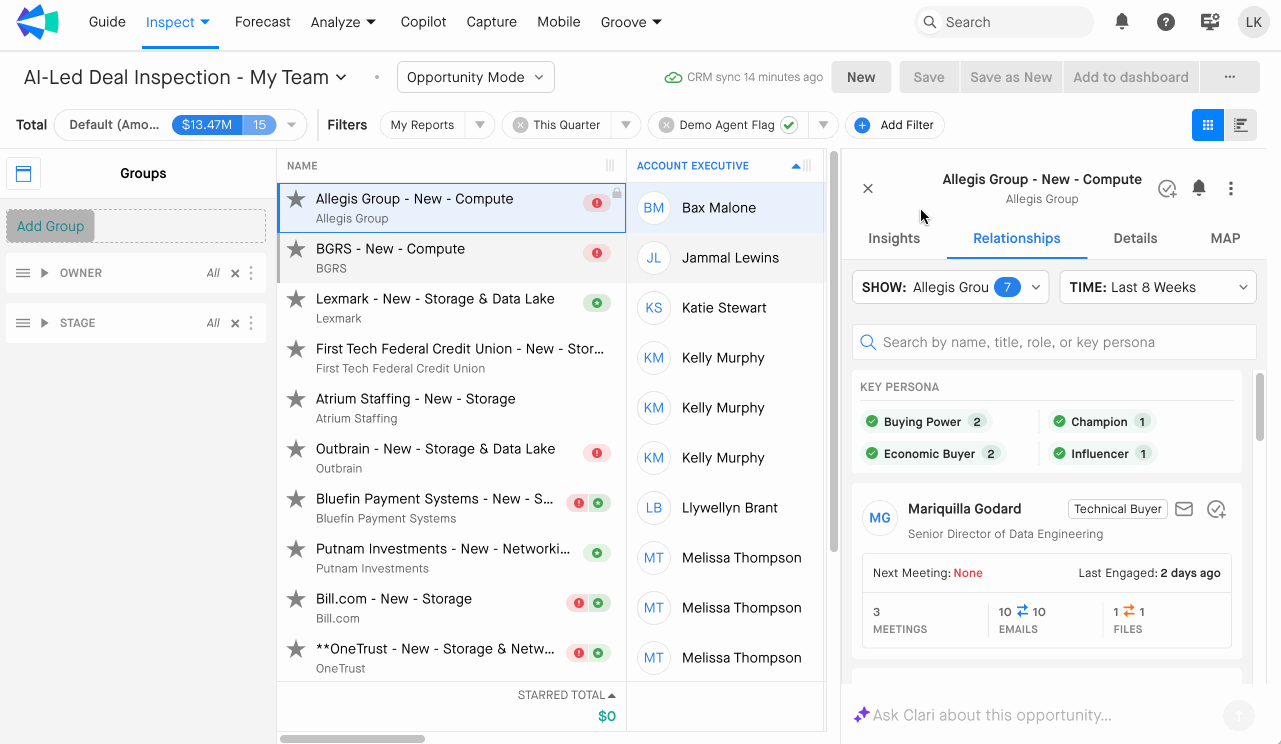Click the Add Group button
Image resolution: width=1281 pixels, height=744 pixels.
click(x=51, y=226)
